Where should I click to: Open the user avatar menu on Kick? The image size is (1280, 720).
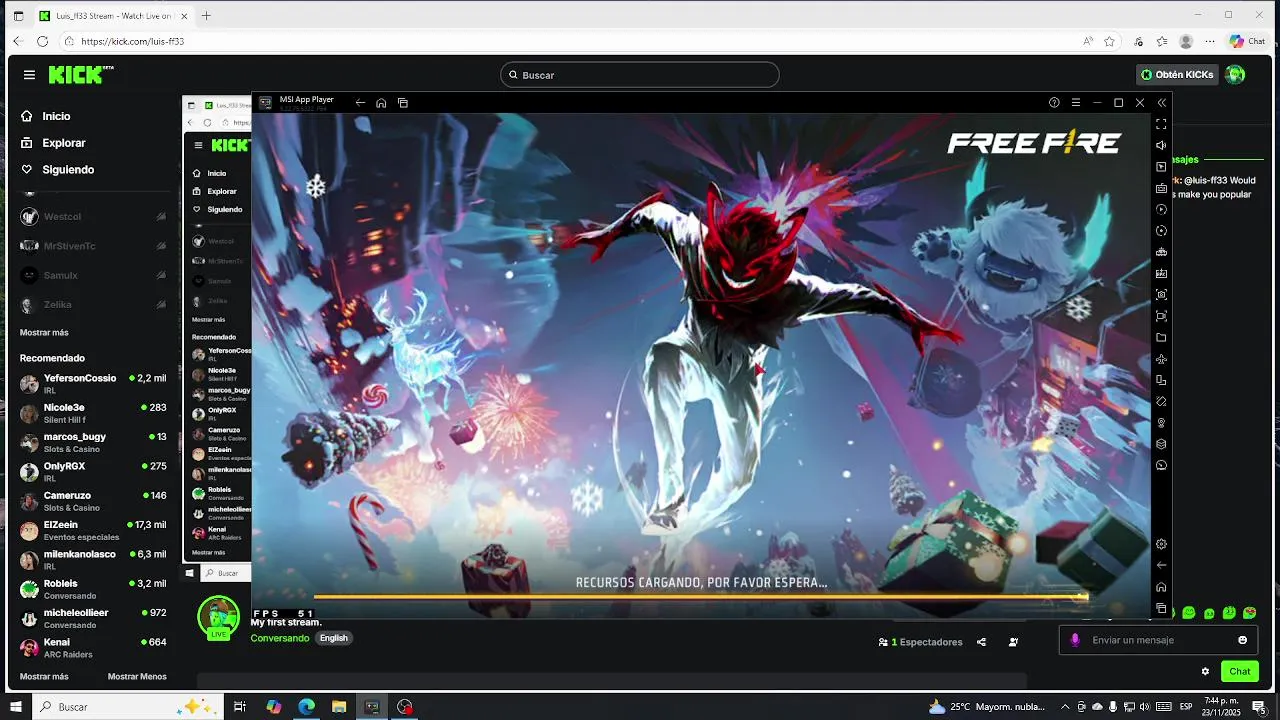(x=1235, y=75)
